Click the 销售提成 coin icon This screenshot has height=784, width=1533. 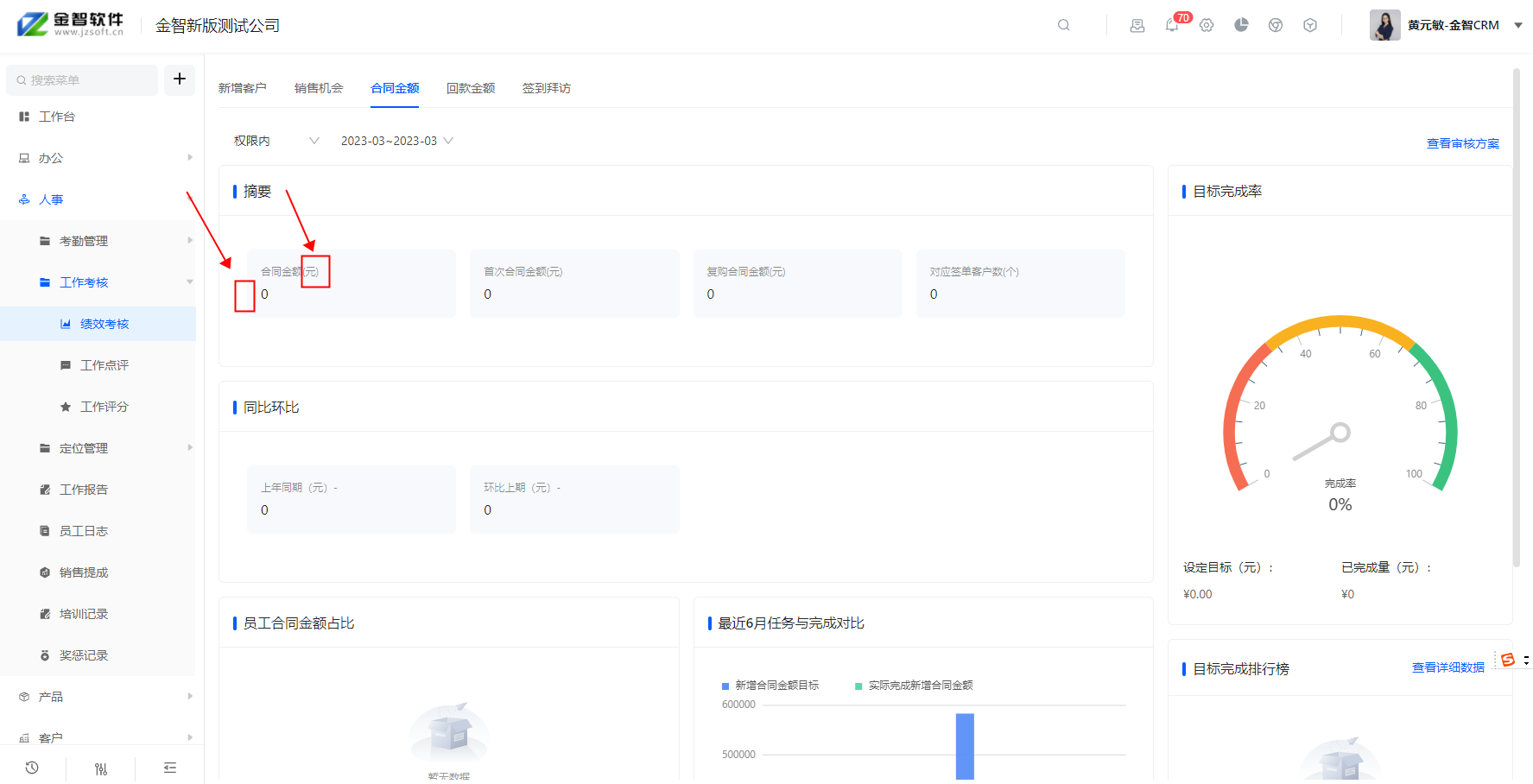(45, 572)
